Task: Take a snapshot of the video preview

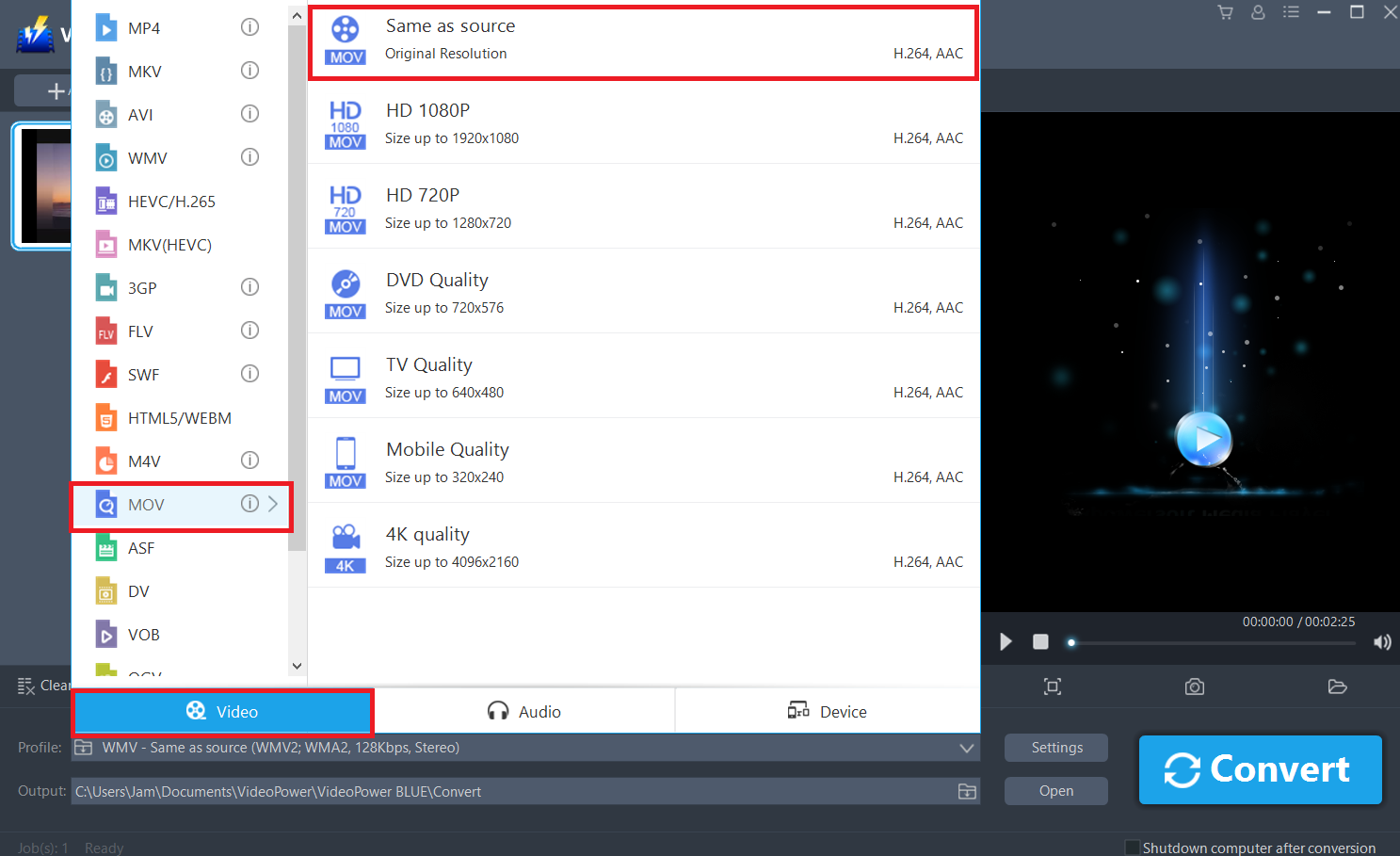Action: 1194,686
